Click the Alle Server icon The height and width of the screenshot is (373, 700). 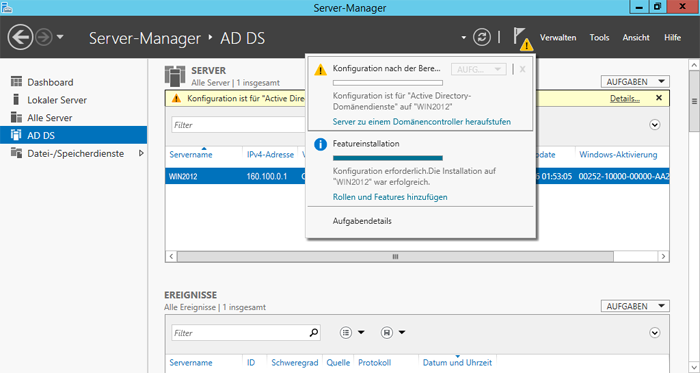click(x=16, y=117)
